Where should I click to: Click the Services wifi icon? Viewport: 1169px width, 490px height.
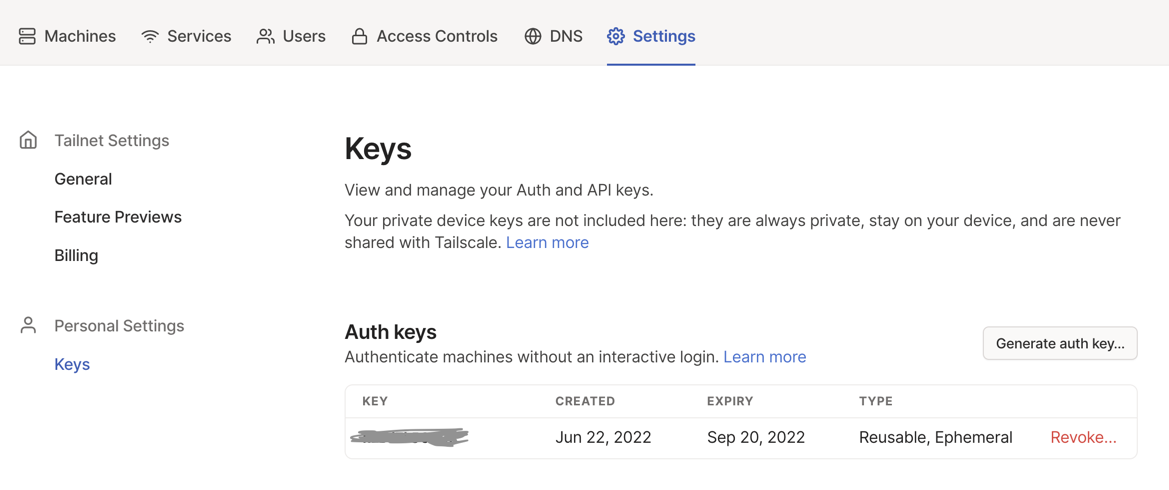coord(150,36)
